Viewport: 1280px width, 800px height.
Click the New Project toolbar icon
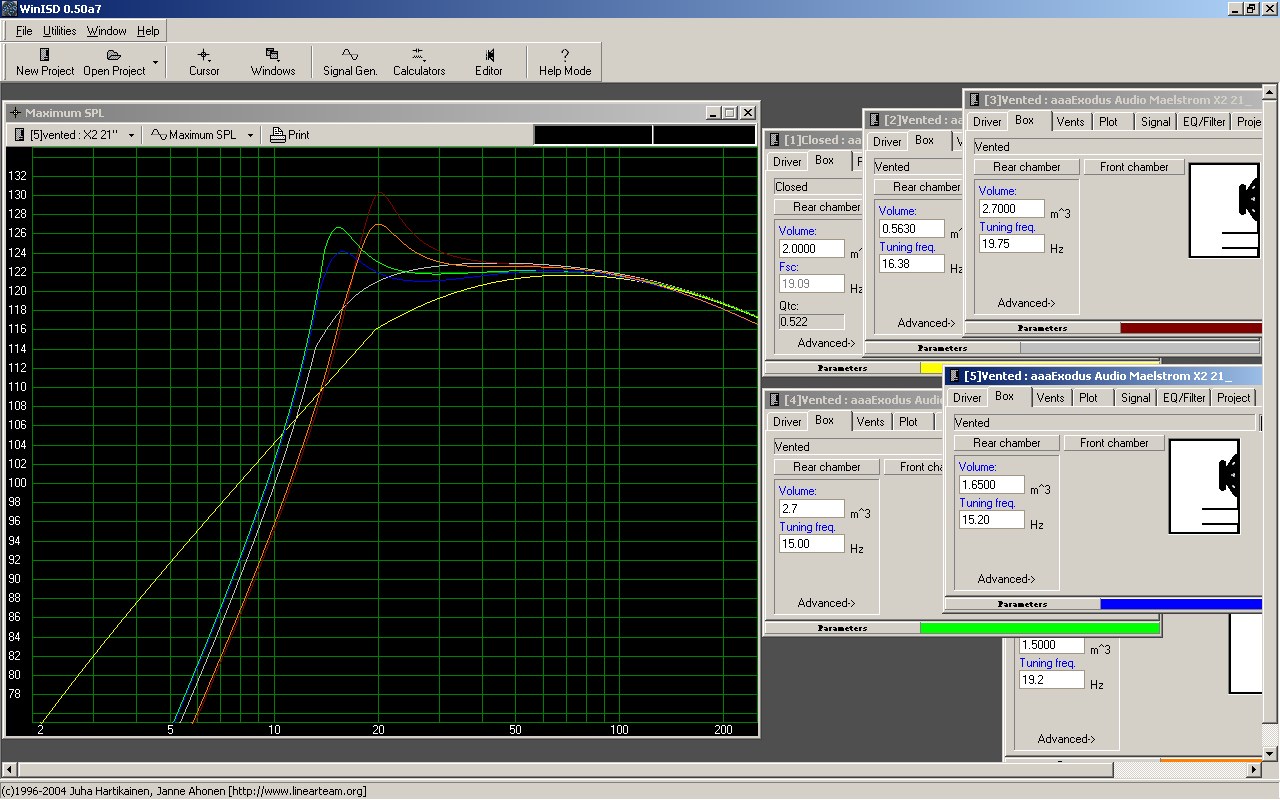(44, 55)
